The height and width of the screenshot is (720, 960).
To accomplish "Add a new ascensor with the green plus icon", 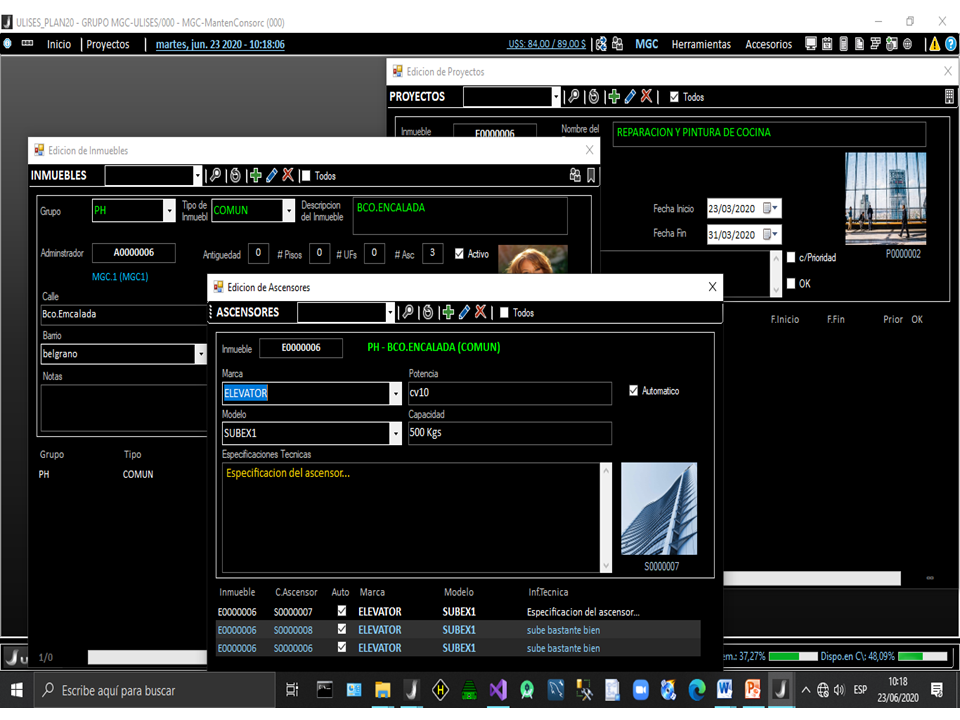I will 446,312.
